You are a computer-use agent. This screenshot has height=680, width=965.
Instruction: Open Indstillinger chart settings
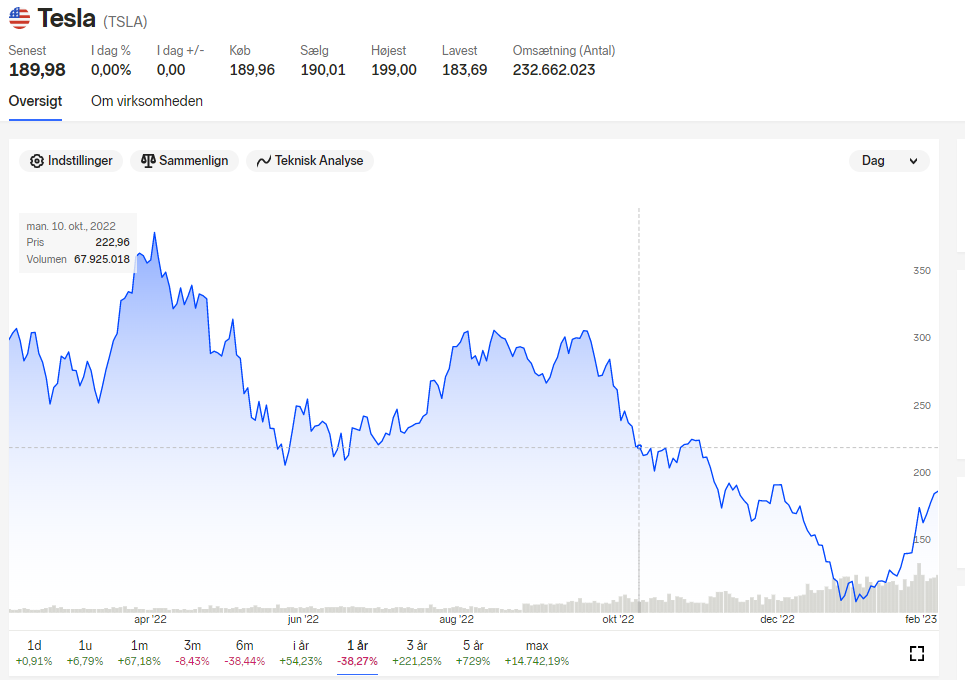pyautogui.click(x=71, y=161)
